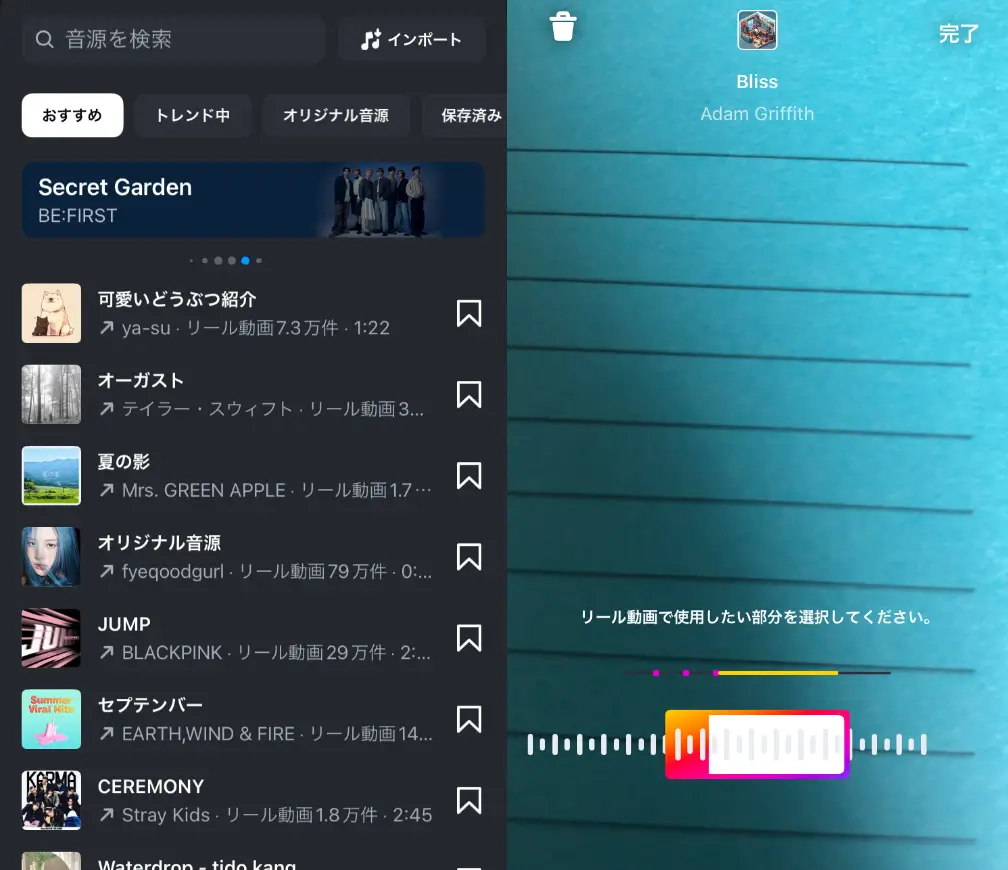Bookmark 可愛いどうぶつ紹介 by ya-su

click(468, 314)
